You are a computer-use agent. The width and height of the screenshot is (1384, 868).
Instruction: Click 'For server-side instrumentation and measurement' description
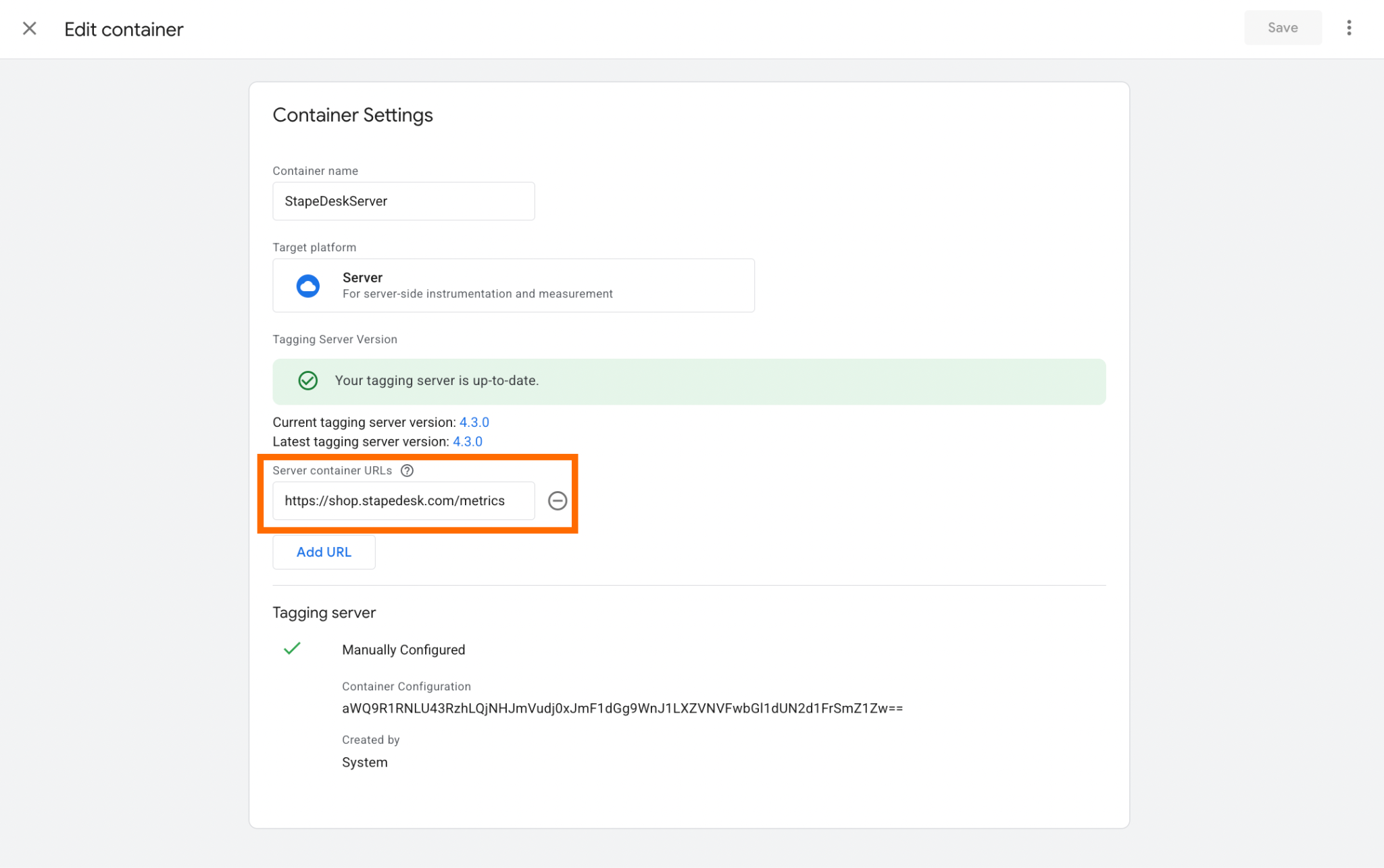pos(478,294)
